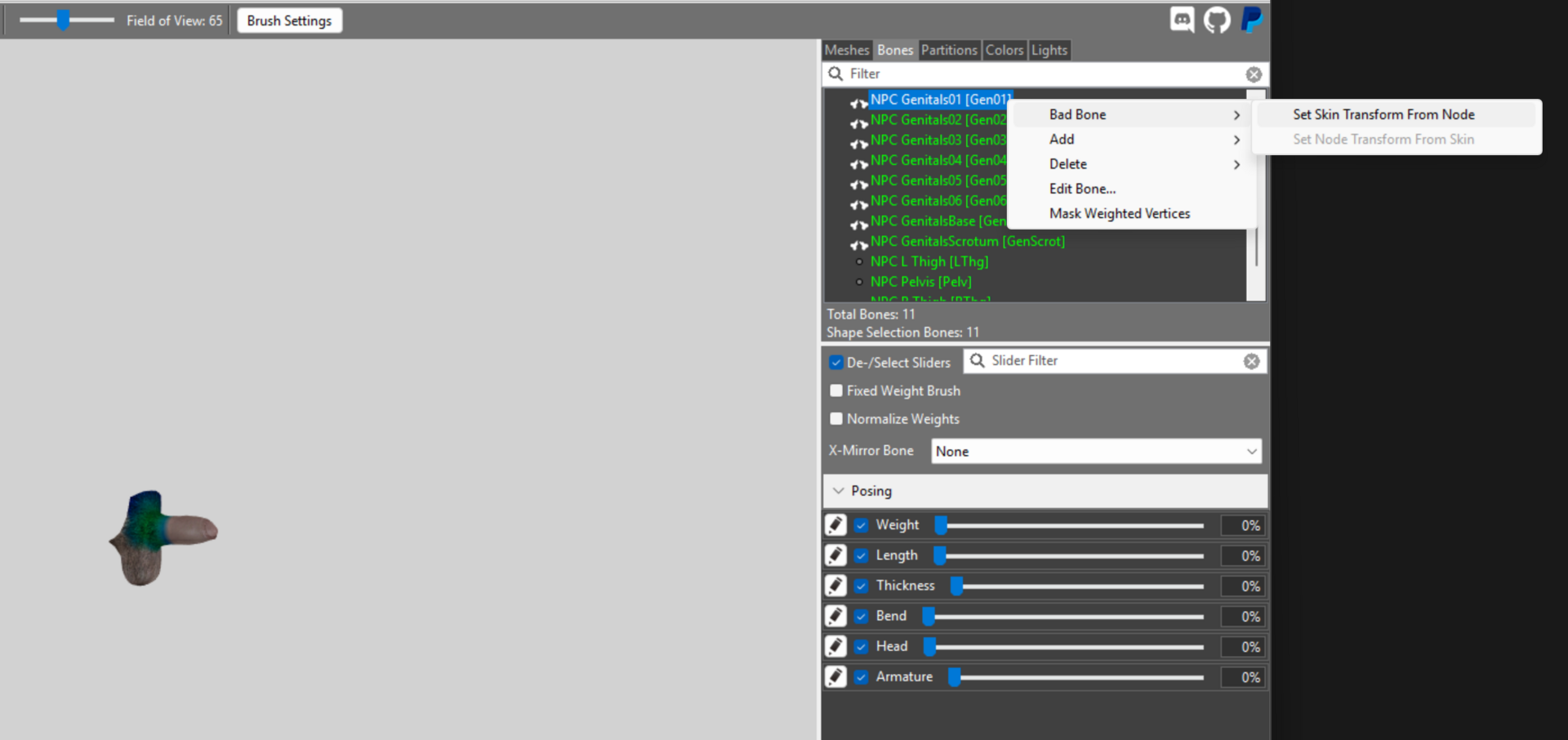This screenshot has height=740, width=1568.
Task: Expand the Delete submenu arrow
Action: click(1236, 164)
